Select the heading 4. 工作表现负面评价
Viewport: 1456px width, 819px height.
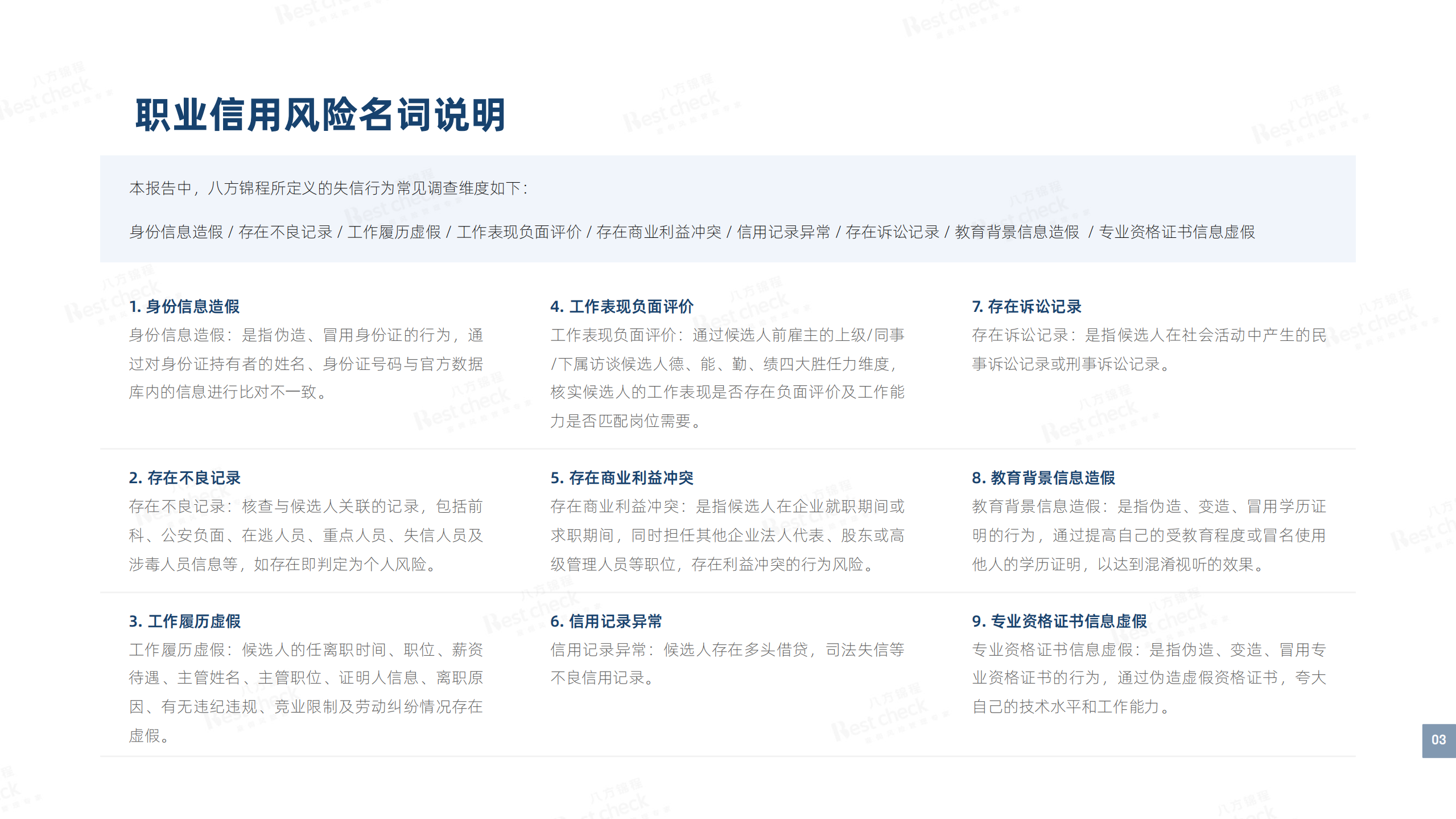[x=623, y=306]
